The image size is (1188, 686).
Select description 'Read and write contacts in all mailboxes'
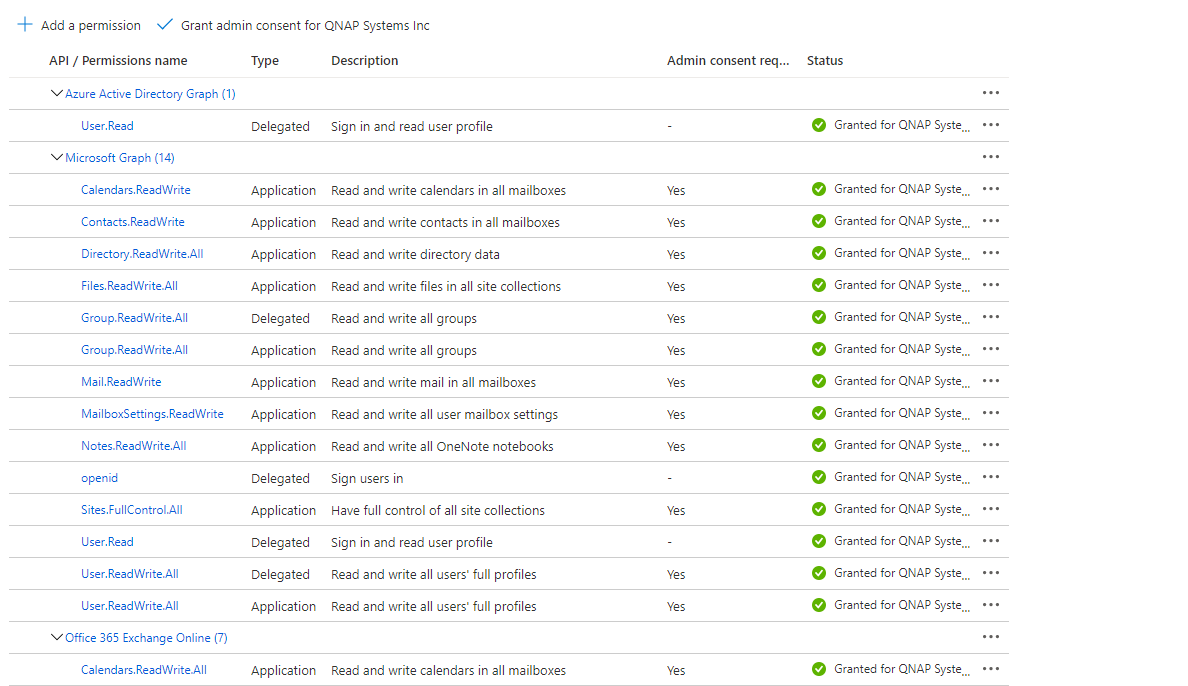click(446, 223)
